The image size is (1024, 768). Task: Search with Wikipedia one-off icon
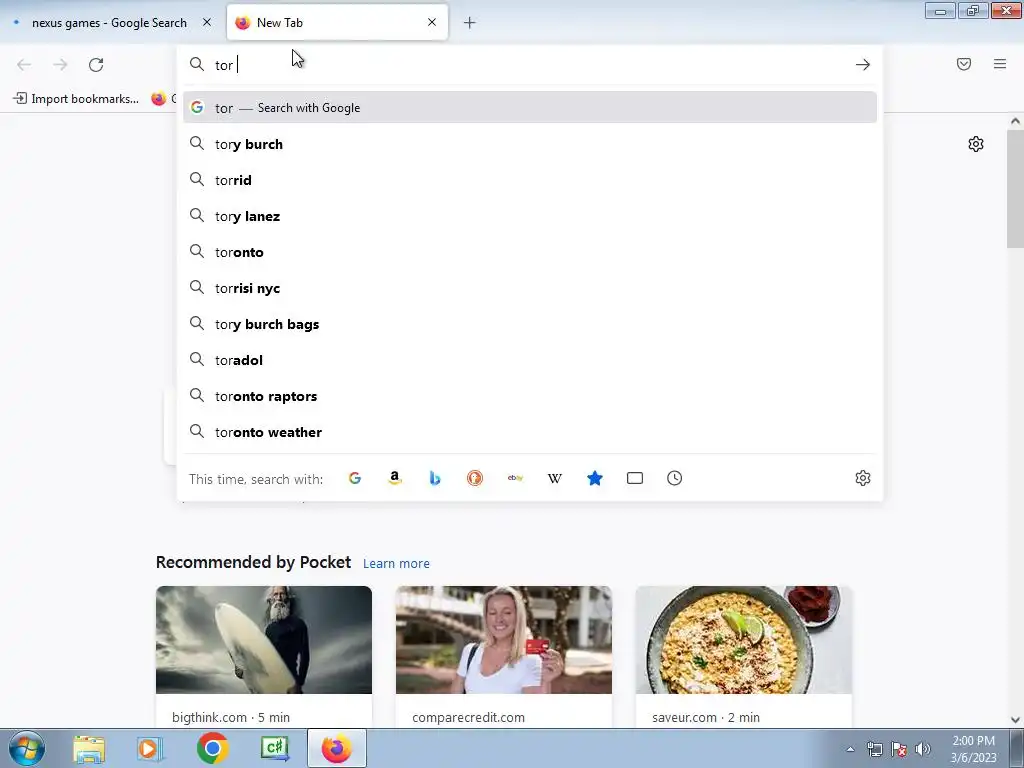pos(554,478)
